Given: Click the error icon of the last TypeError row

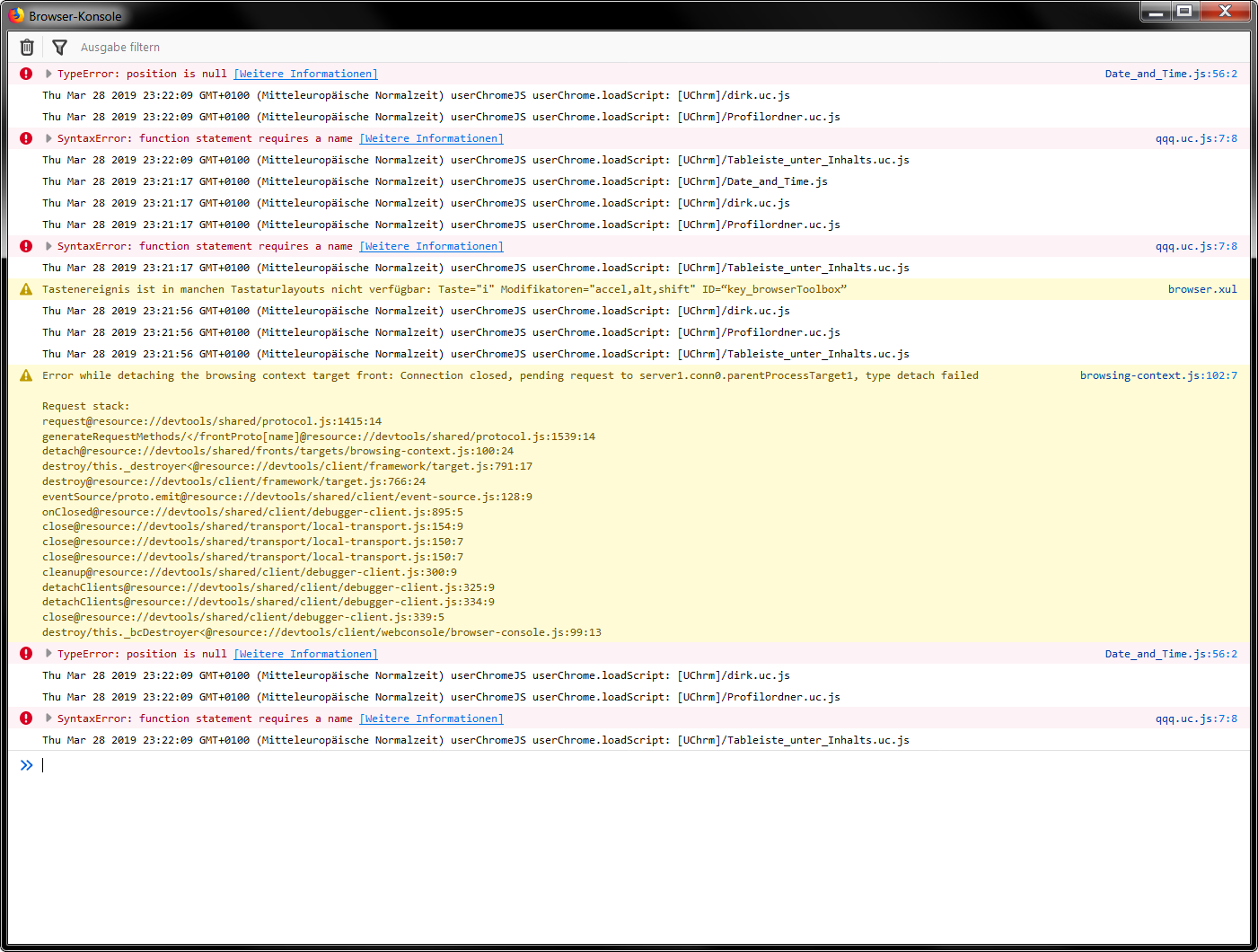Looking at the screenshot, I should tap(26, 654).
